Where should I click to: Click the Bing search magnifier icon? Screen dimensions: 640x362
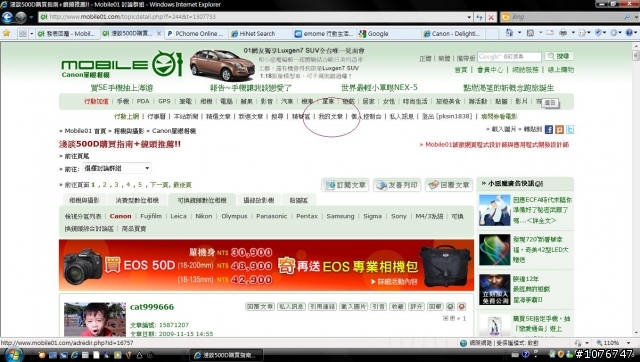(627, 17)
